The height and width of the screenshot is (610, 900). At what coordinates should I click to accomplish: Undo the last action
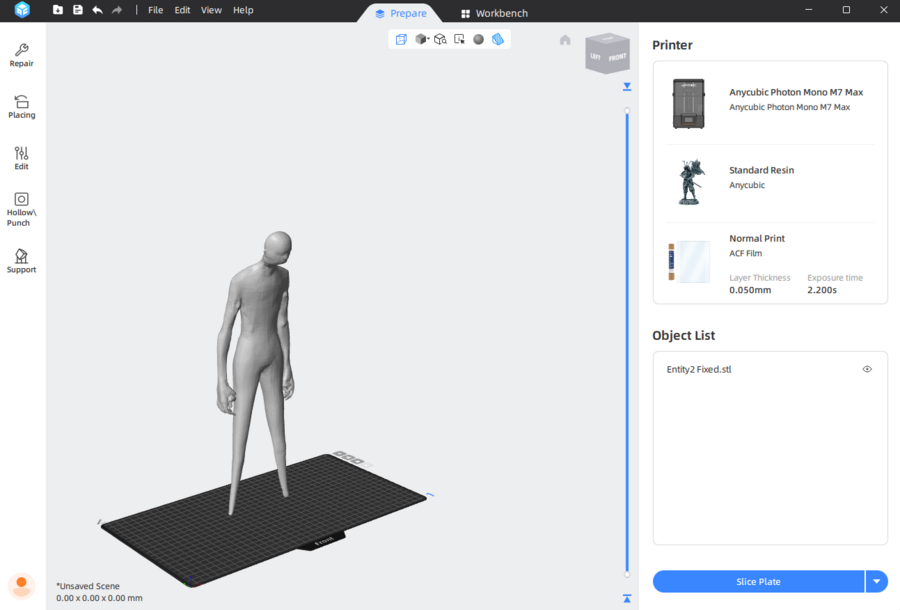(x=97, y=10)
